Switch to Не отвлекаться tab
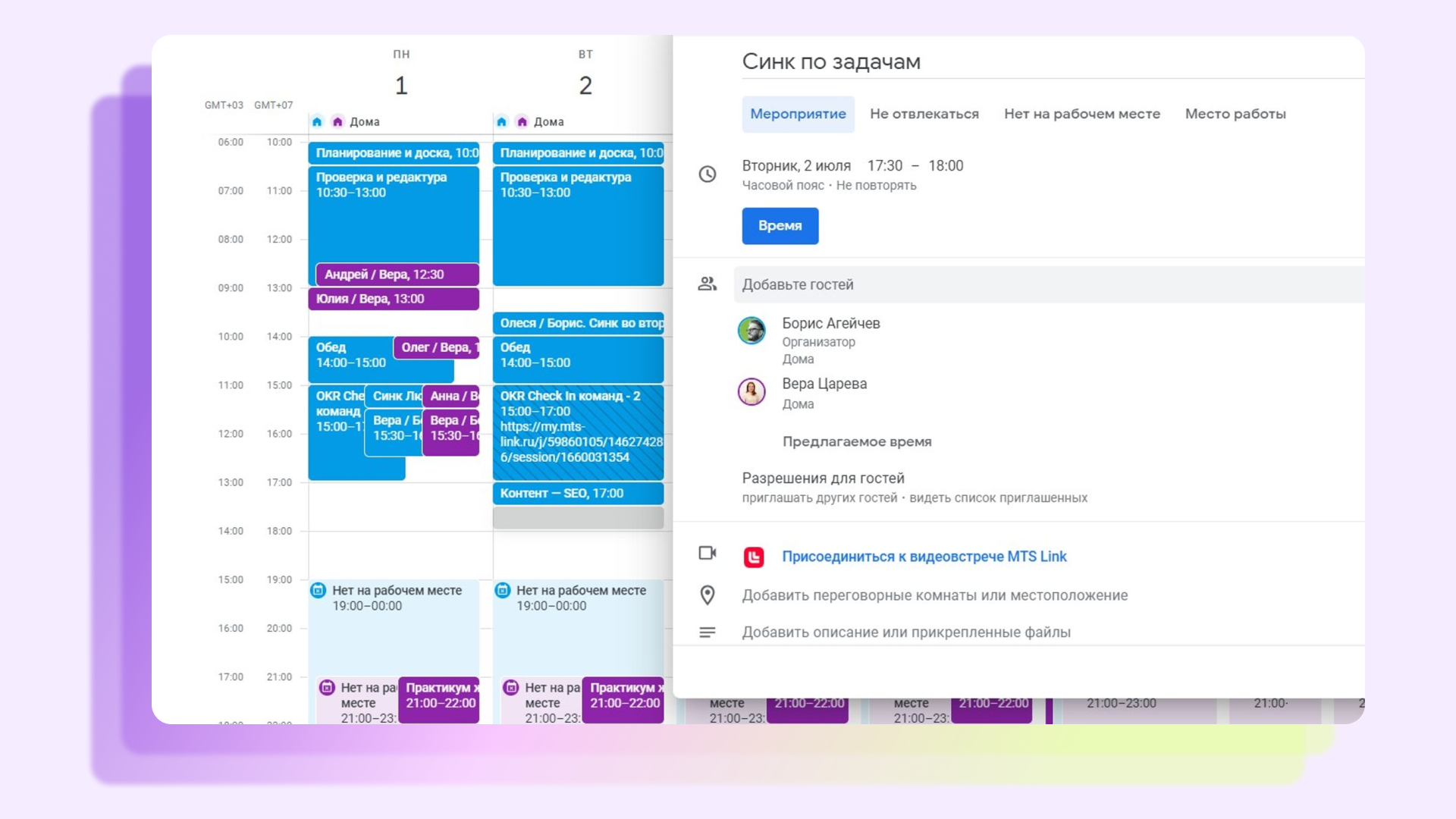 point(924,114)
